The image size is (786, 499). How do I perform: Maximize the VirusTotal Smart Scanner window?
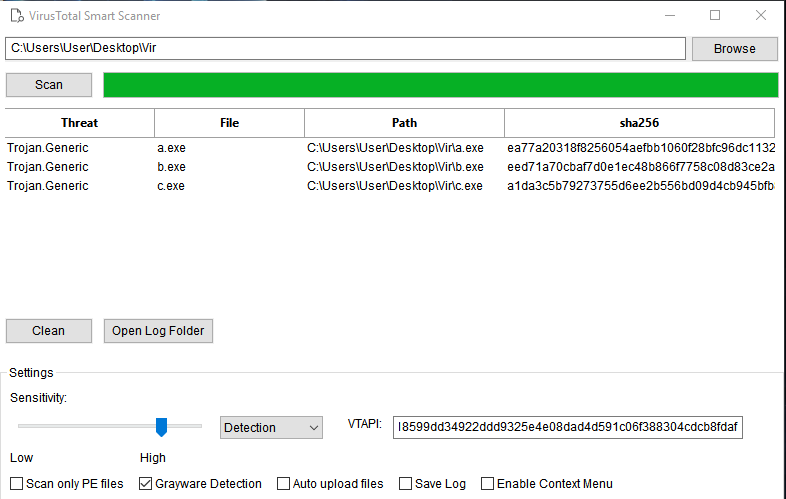click(x=715, y=16)
